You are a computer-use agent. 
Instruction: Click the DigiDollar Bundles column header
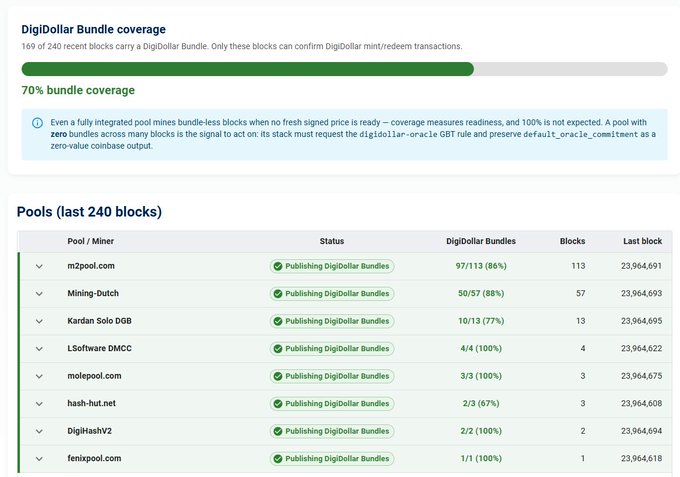pos(481,241)
